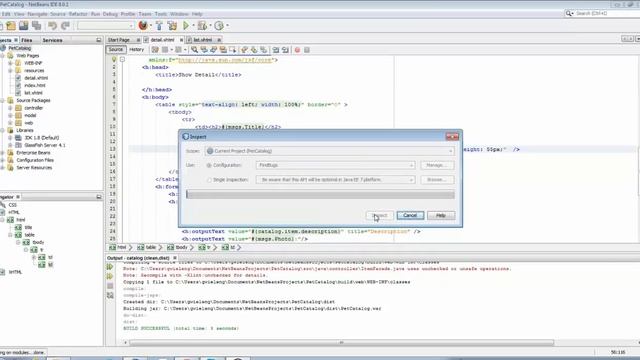The width and height of the screenshot is (640, 360).
Task: Switch to the Services tab
Action: (x=52, y=40)
